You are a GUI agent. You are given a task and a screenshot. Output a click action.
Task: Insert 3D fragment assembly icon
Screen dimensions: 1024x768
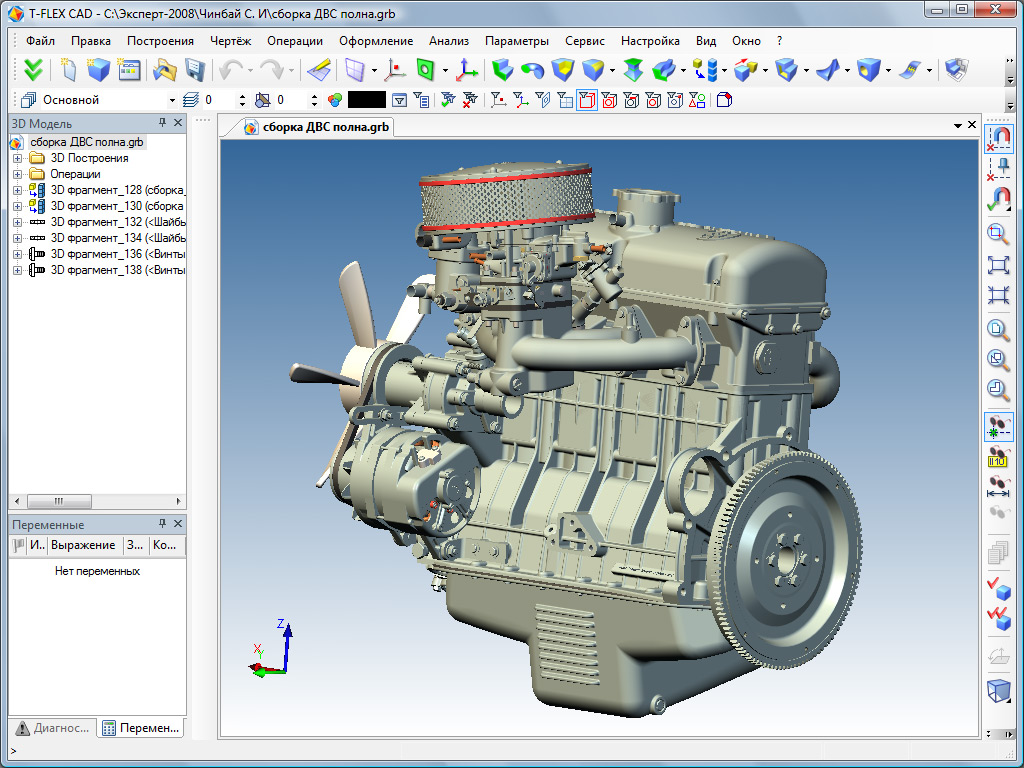[x=705, y=69]
